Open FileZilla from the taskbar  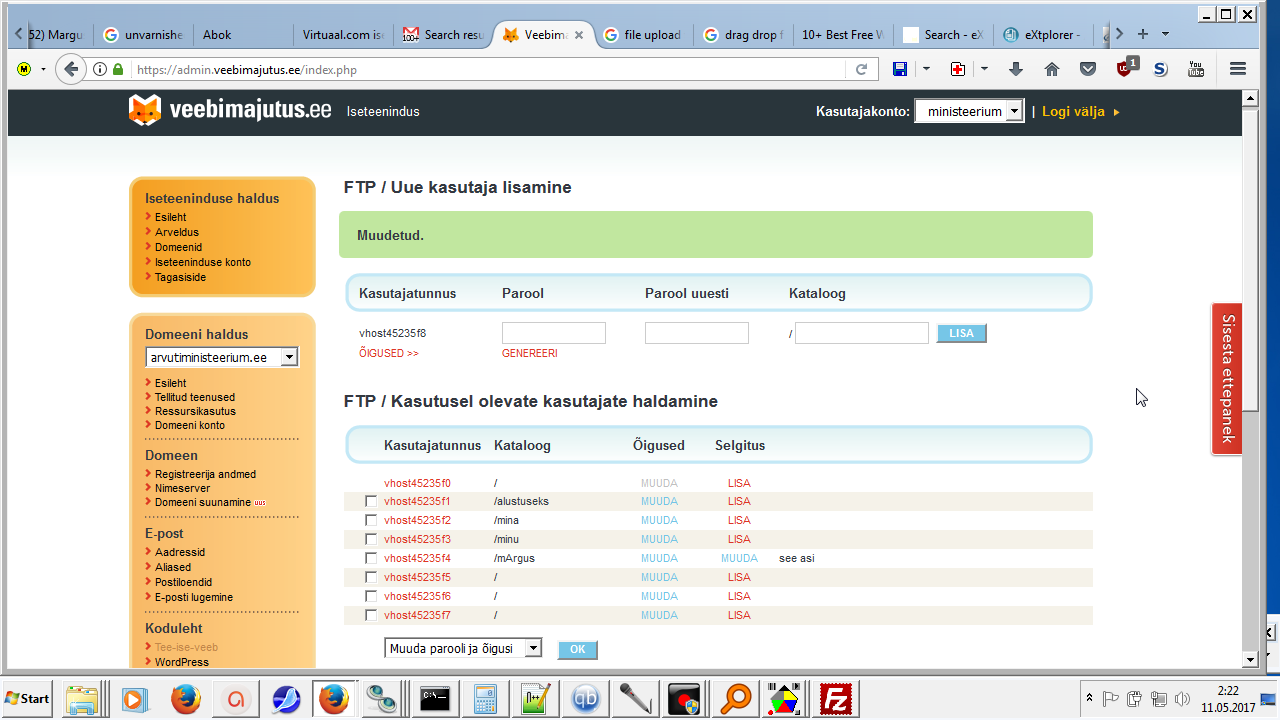[835, 698]
